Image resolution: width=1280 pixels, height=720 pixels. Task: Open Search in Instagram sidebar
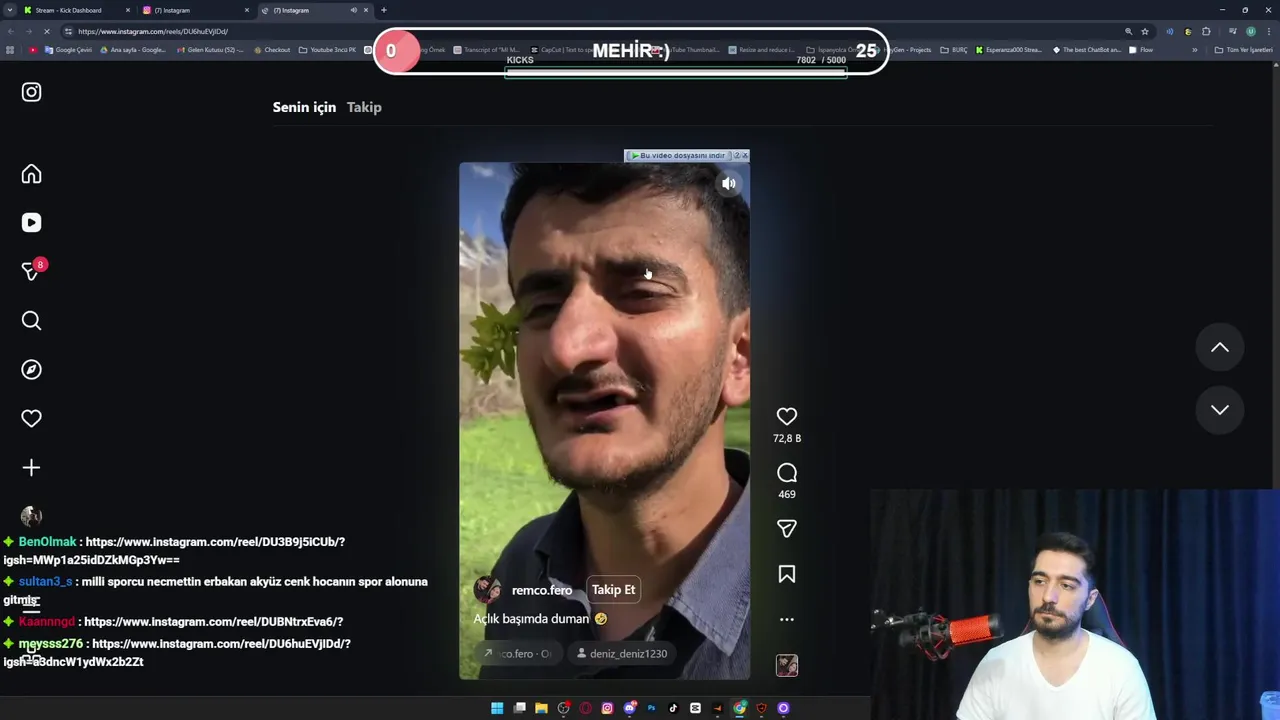(31, 321)
